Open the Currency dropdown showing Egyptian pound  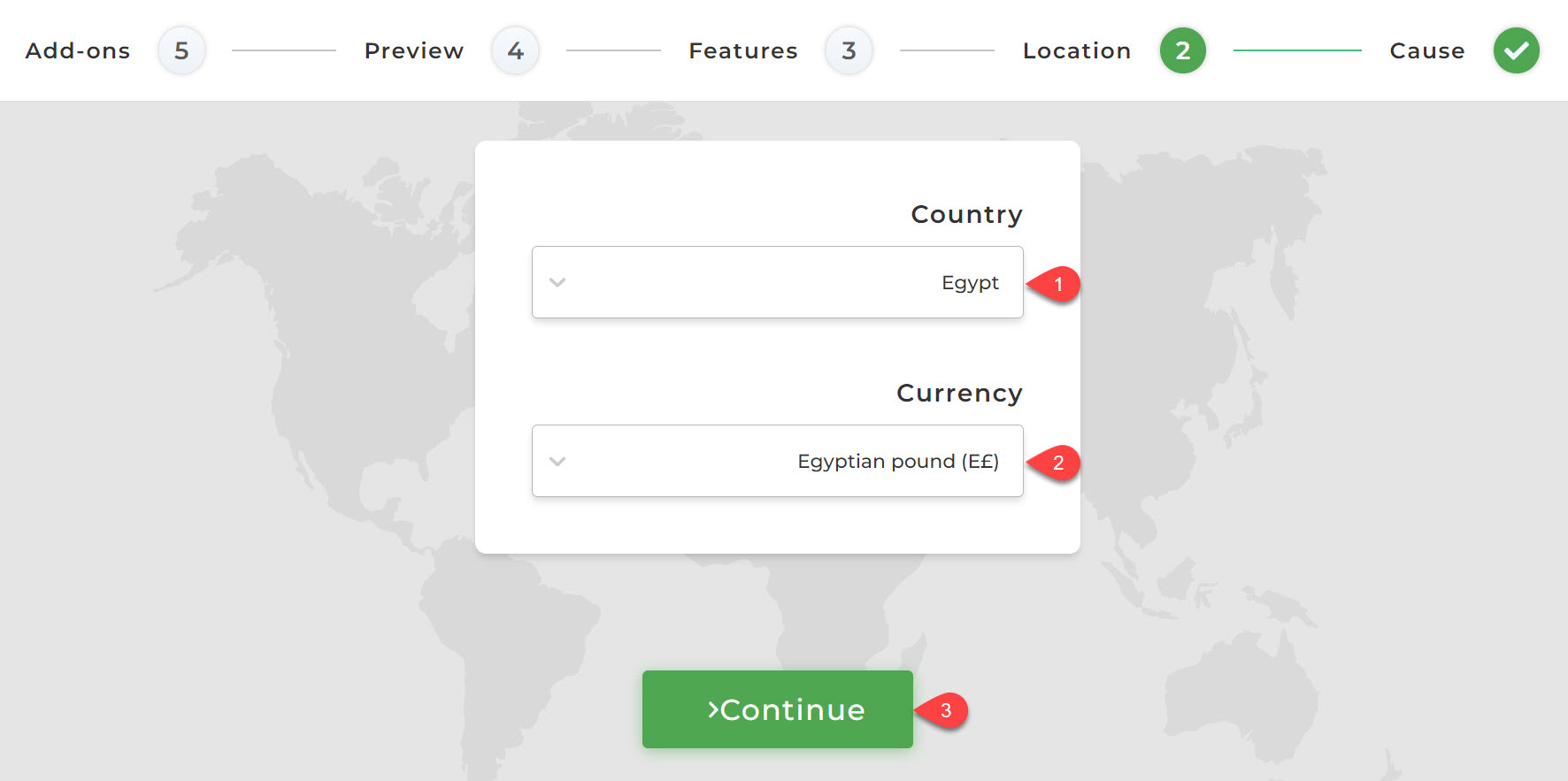pos(777,461)
